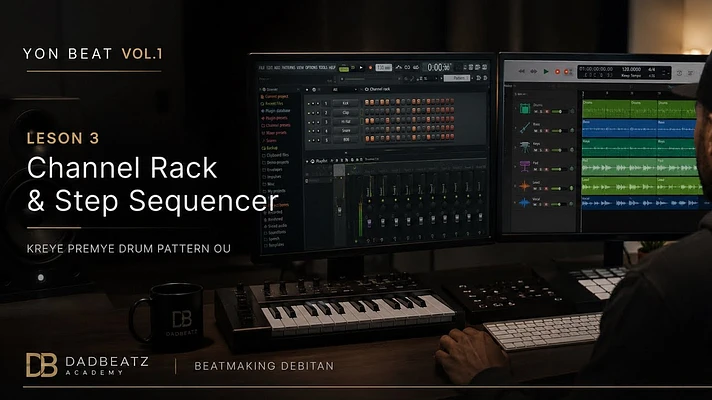This screenshot has height=400, width=712.
Task: Select the Drums track's drum icon
Action: pyautogui.click(x=525, y=109)
